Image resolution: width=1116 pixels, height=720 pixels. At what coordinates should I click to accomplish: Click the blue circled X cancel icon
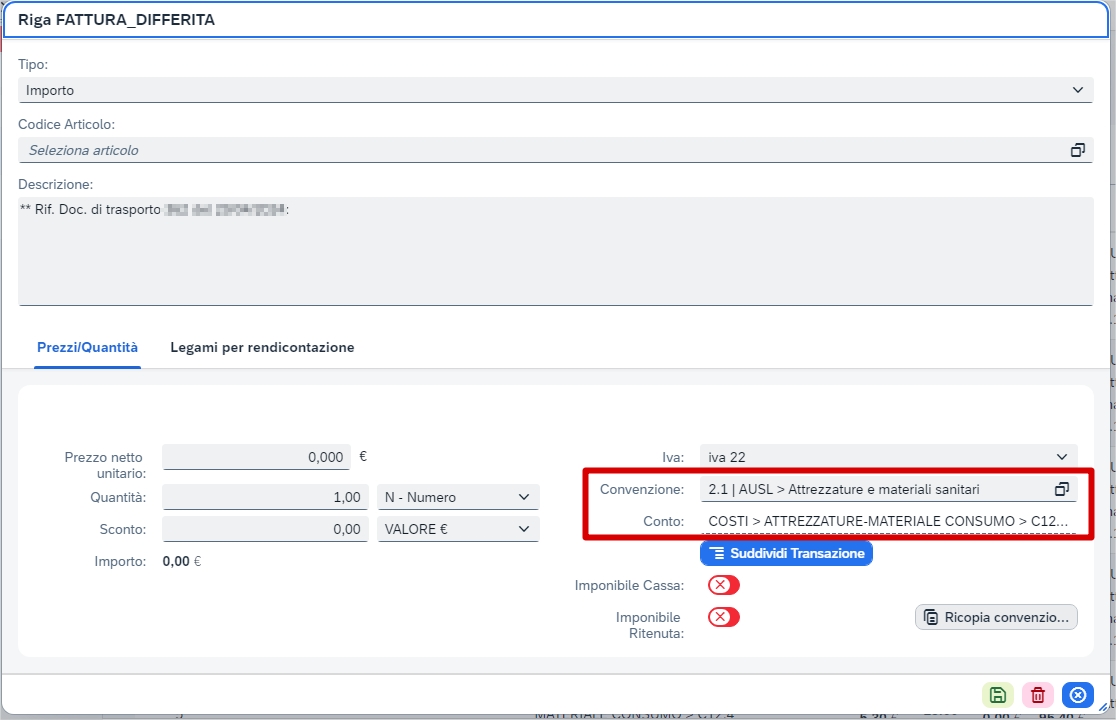click(x=1078, y=695)
